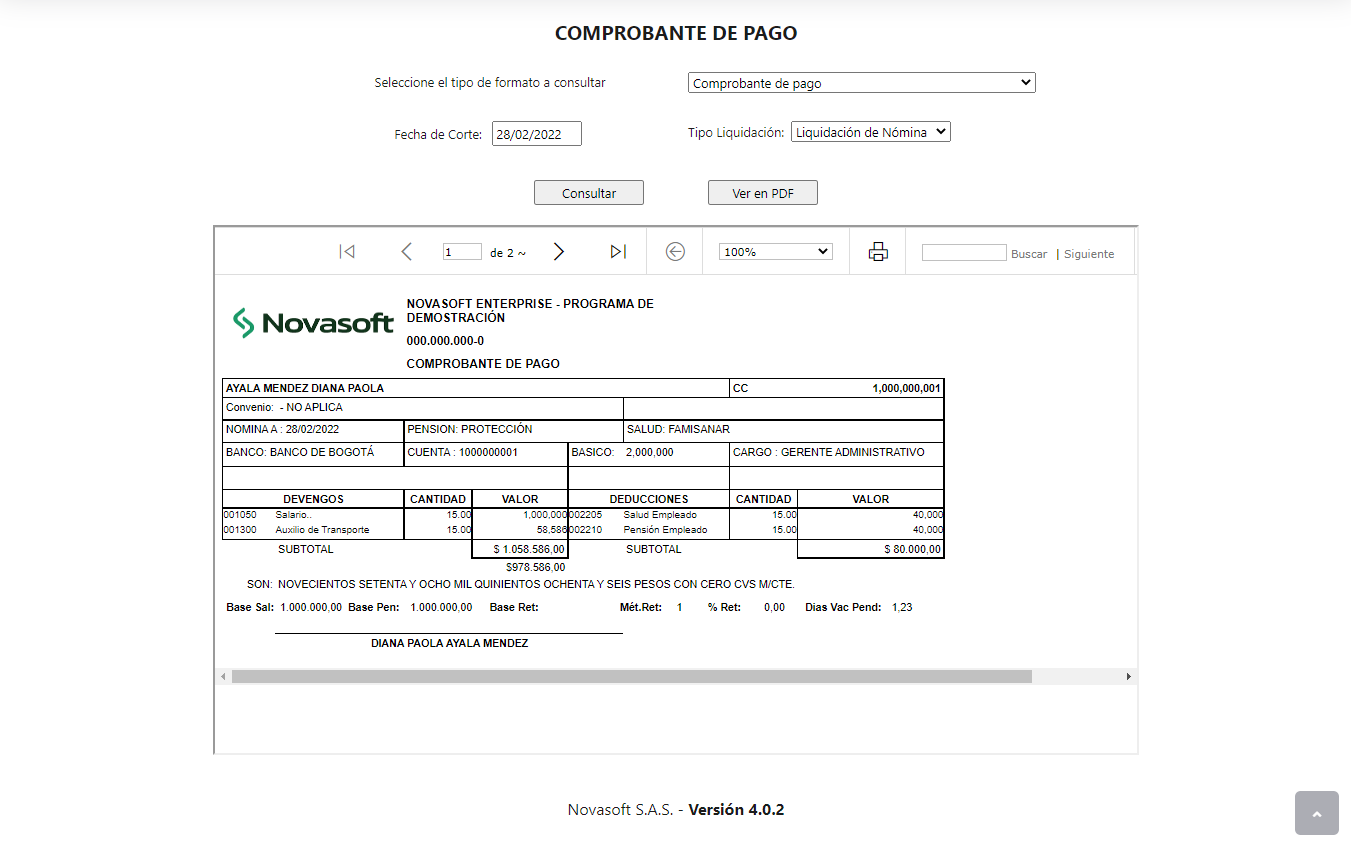Go to the previous report page
The width and height of the screenshot is (1351, 848).
406,251
